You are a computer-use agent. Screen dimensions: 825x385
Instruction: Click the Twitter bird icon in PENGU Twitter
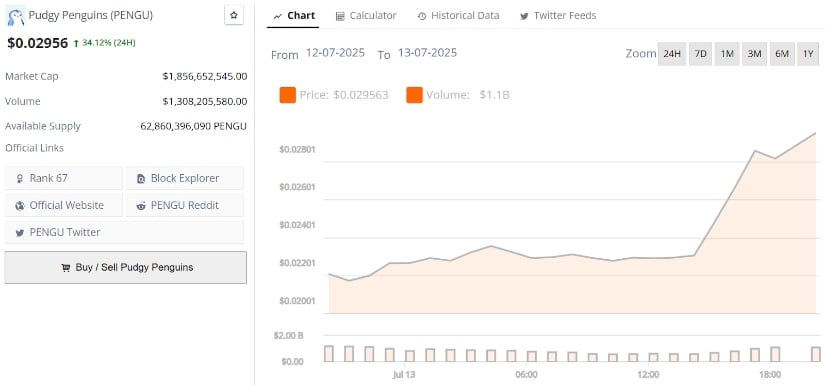click(x=20, y=233)
